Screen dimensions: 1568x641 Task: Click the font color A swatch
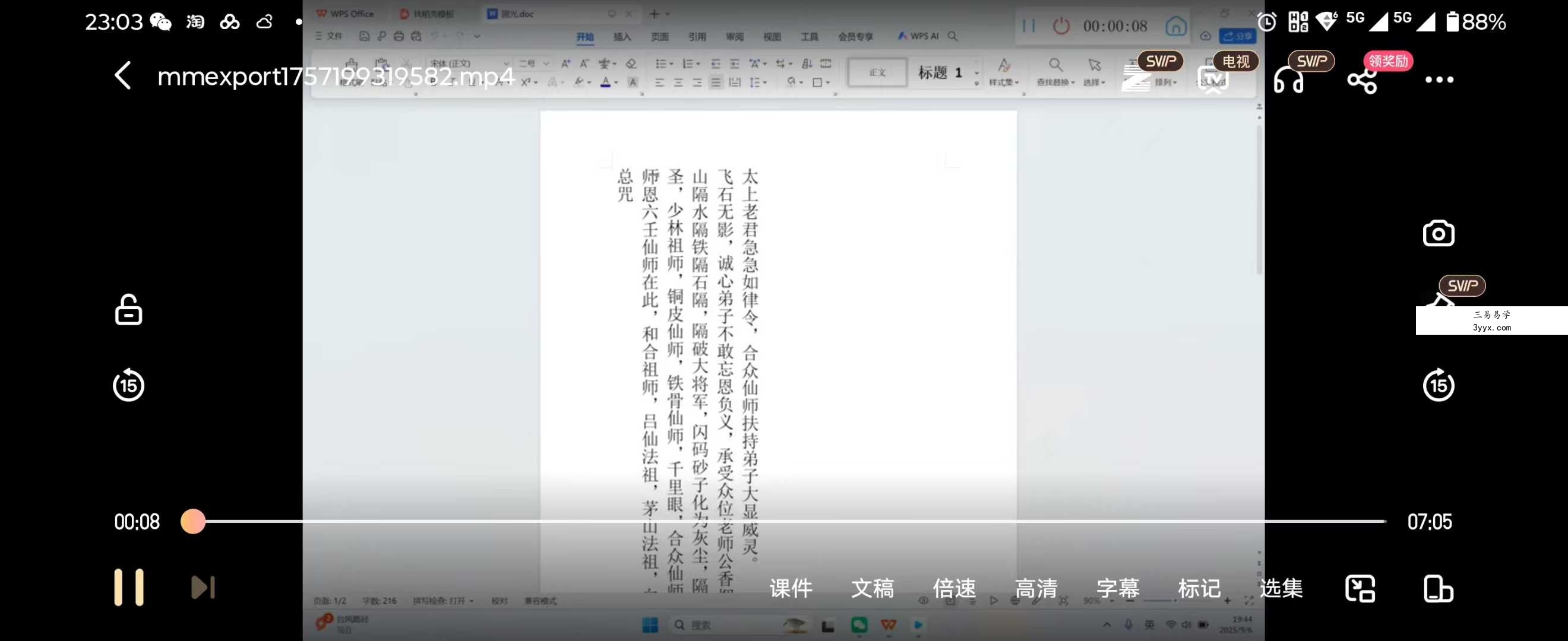click(x=606, y=82)
